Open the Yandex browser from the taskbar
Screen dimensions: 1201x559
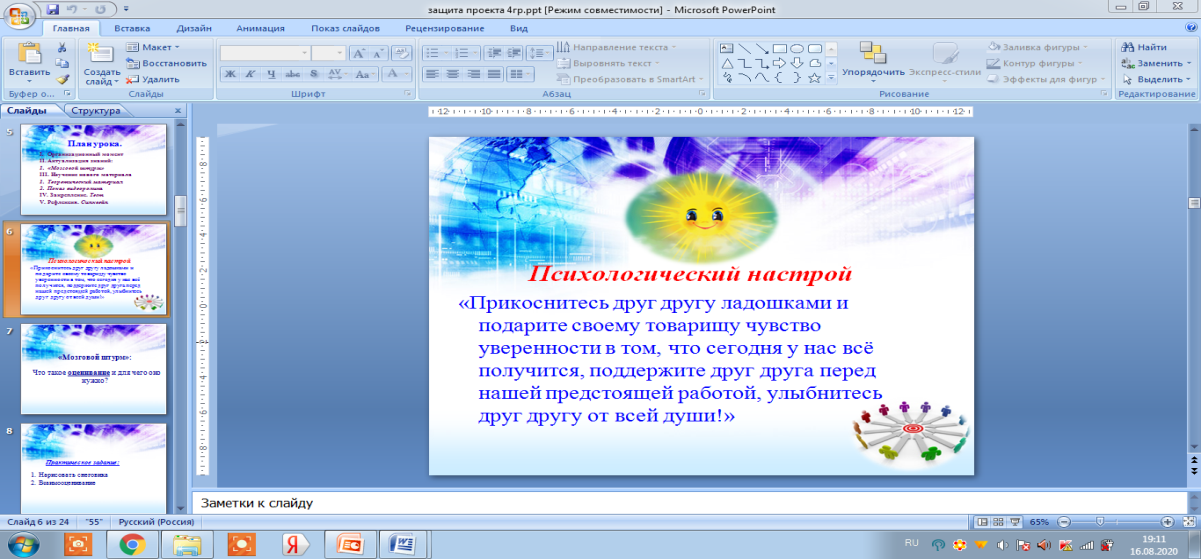click(x=296, y=545)
